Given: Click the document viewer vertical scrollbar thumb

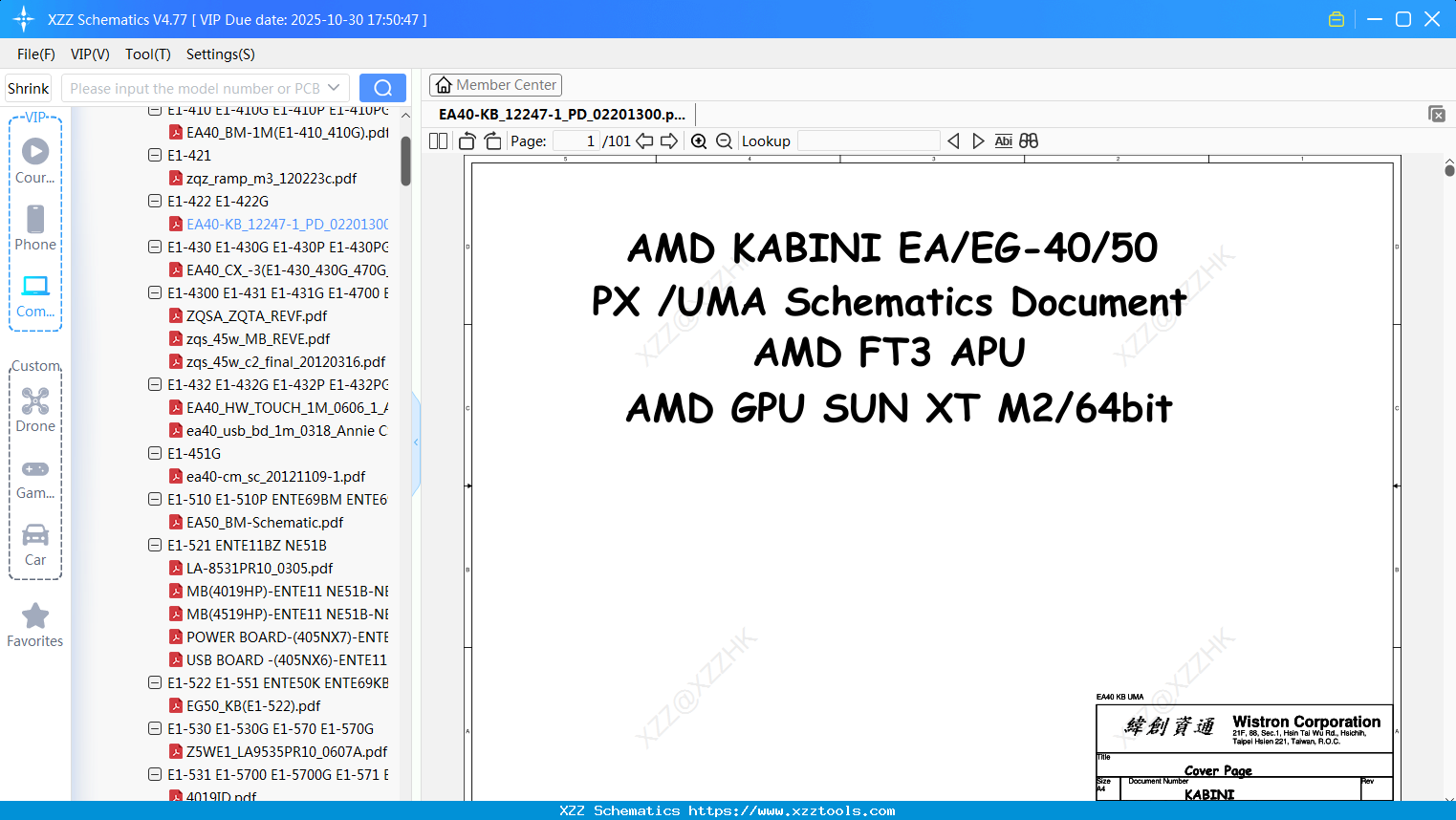Looking at the screenshot, I should 1449,170.
